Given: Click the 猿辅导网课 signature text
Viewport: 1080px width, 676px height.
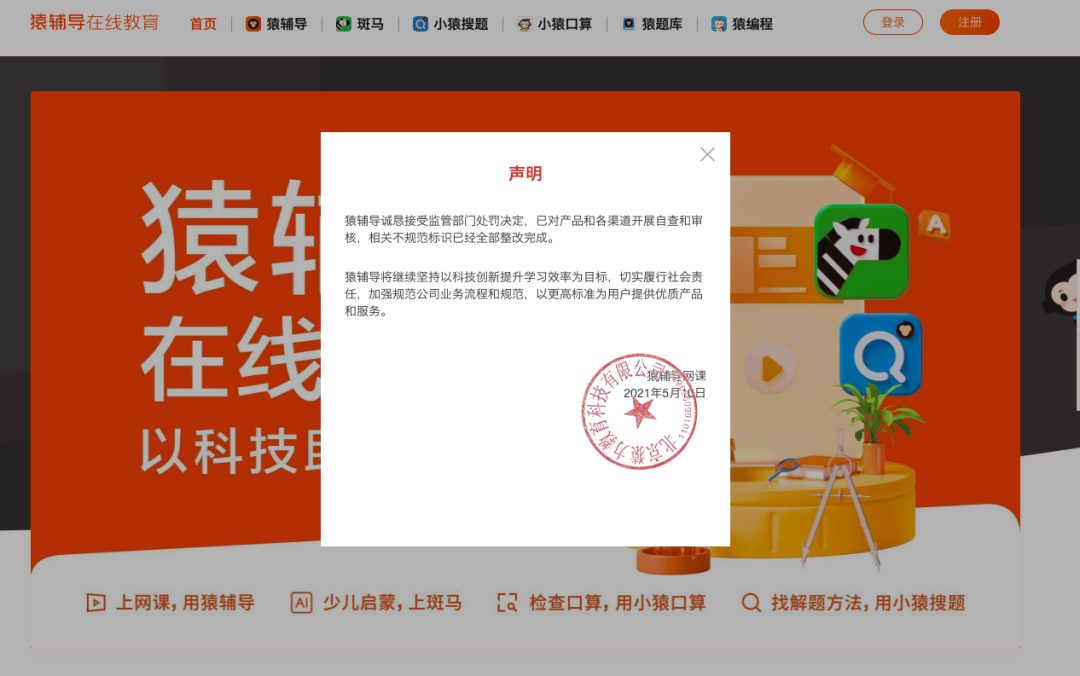Looking at the screenshot, I should 676,376.
